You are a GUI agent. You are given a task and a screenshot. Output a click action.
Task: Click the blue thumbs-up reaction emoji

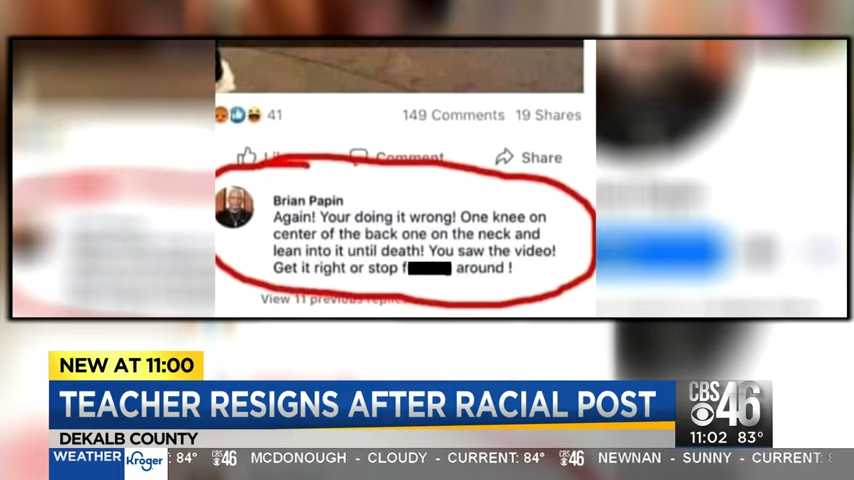237,115
